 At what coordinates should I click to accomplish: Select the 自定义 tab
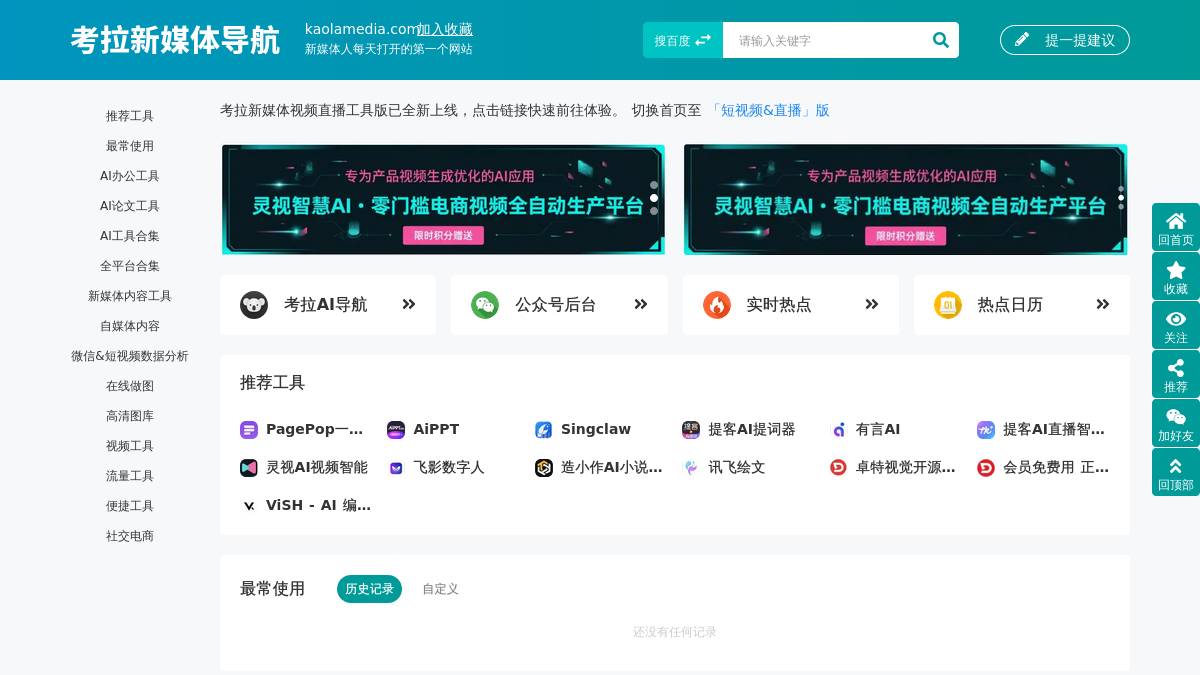coord(440,589)
